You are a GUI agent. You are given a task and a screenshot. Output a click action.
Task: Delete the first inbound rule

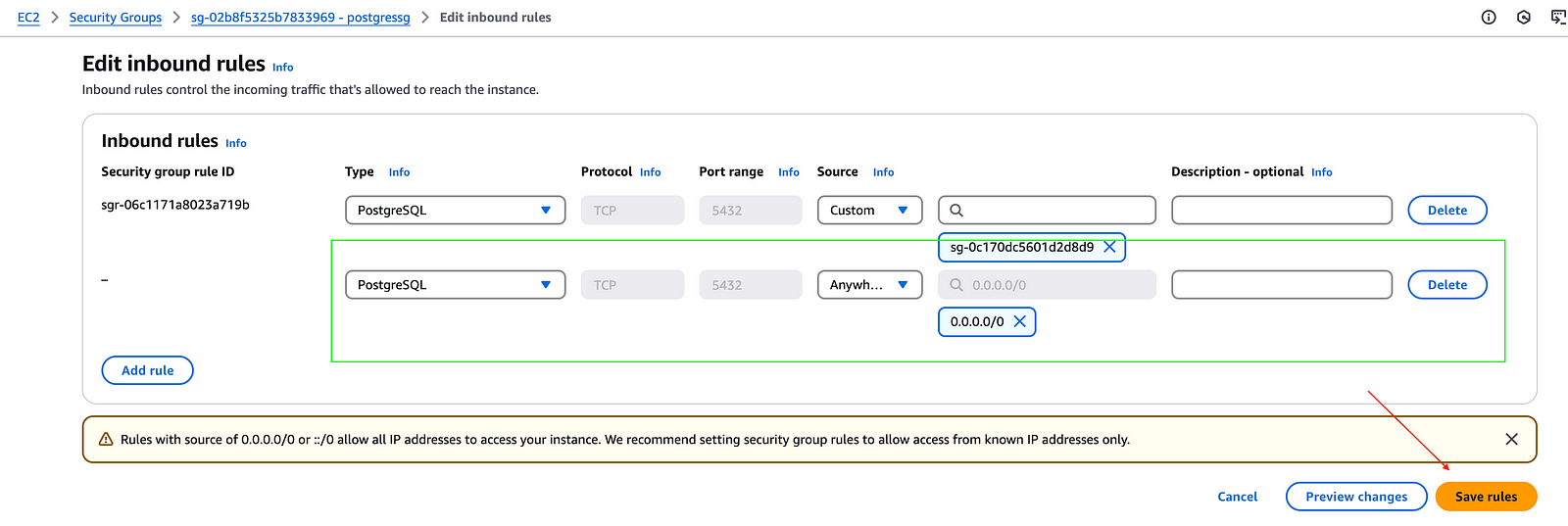point(1446,211)
